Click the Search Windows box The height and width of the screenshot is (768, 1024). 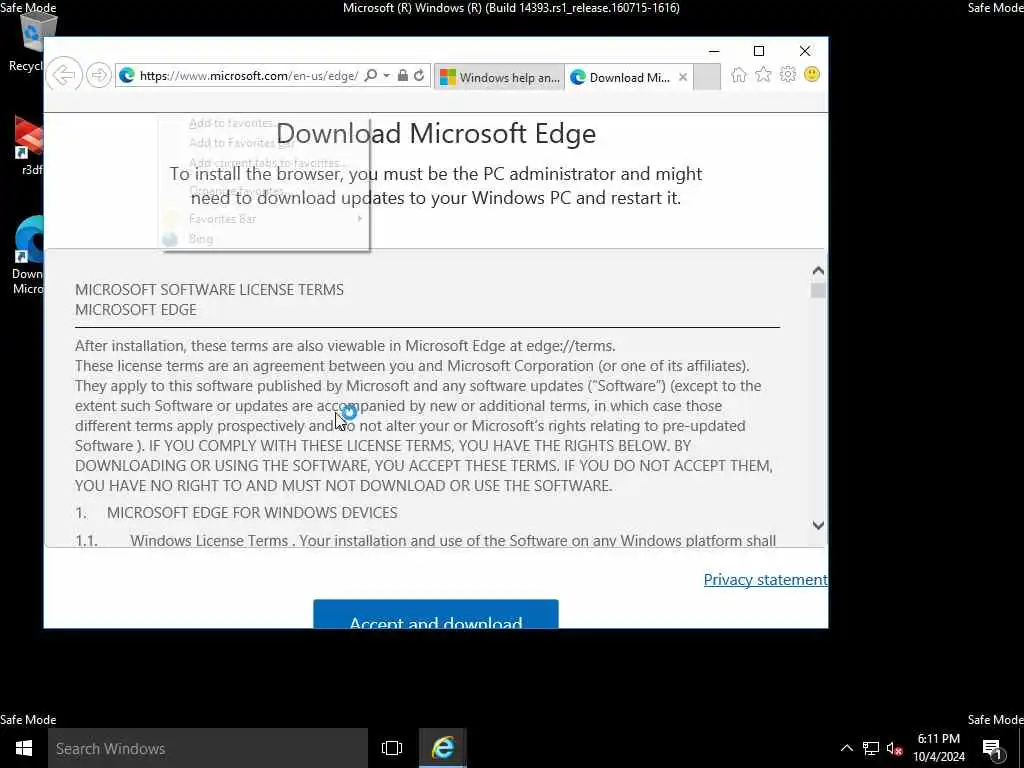[x=208, y=748]
